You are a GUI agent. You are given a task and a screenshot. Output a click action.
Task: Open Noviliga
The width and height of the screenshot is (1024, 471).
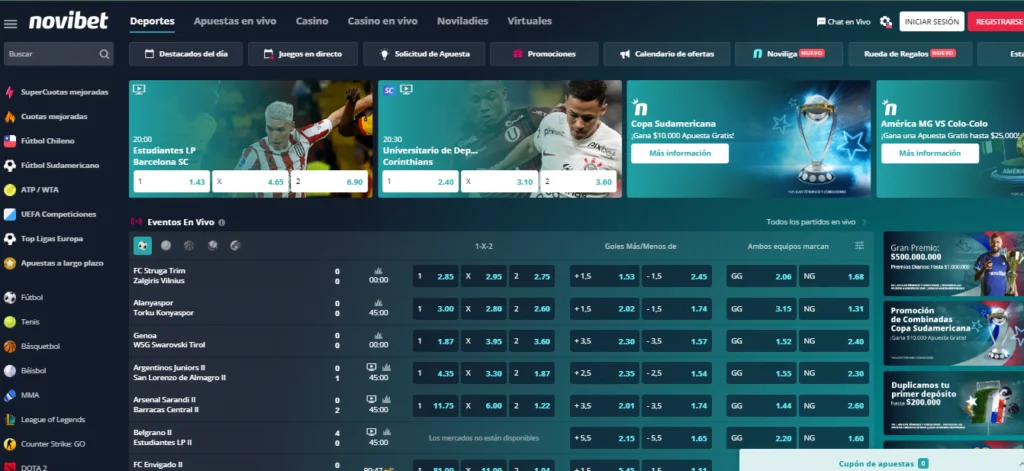coord(789,54)
